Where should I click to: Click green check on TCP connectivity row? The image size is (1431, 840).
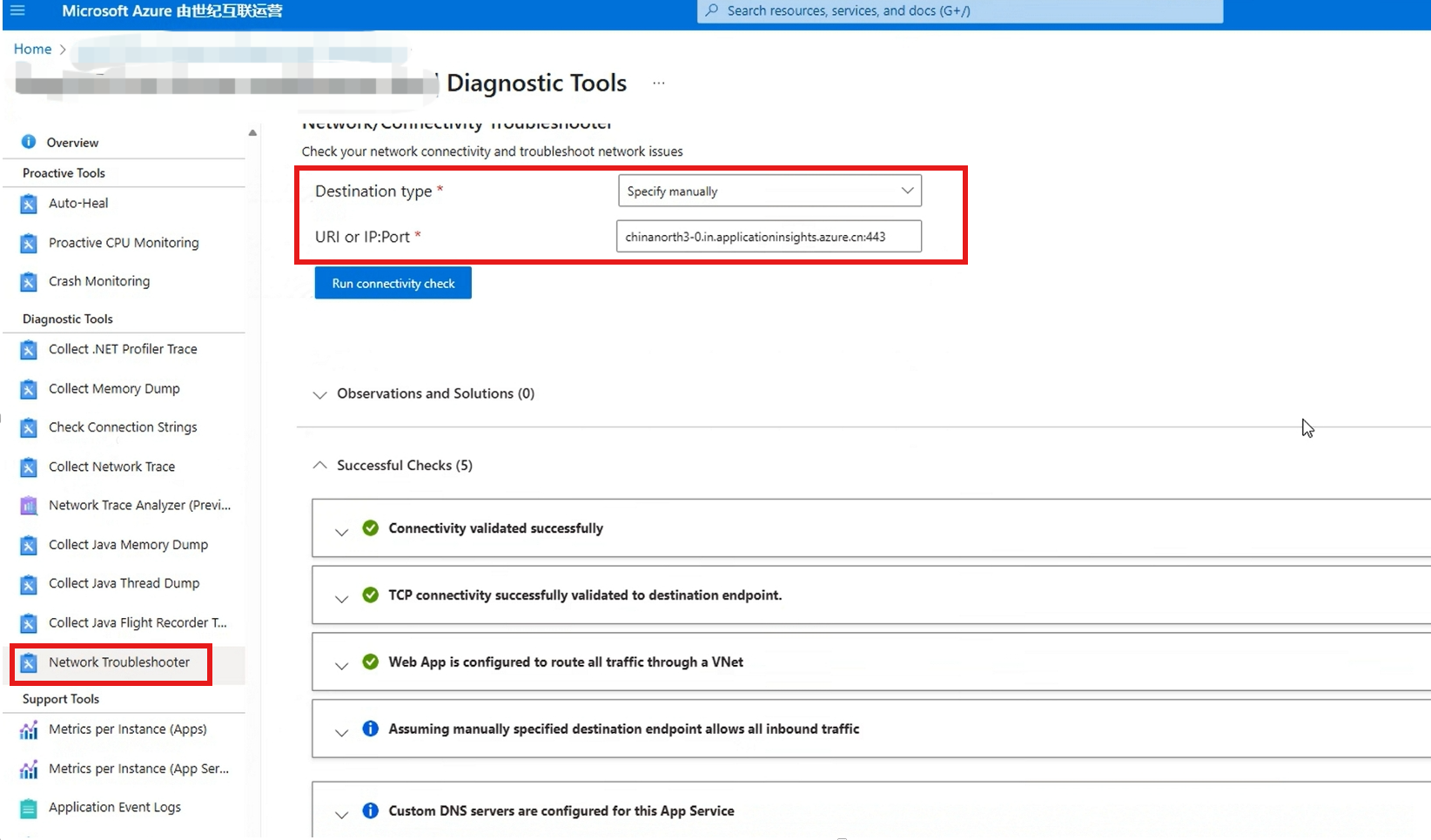pos(371,595)
